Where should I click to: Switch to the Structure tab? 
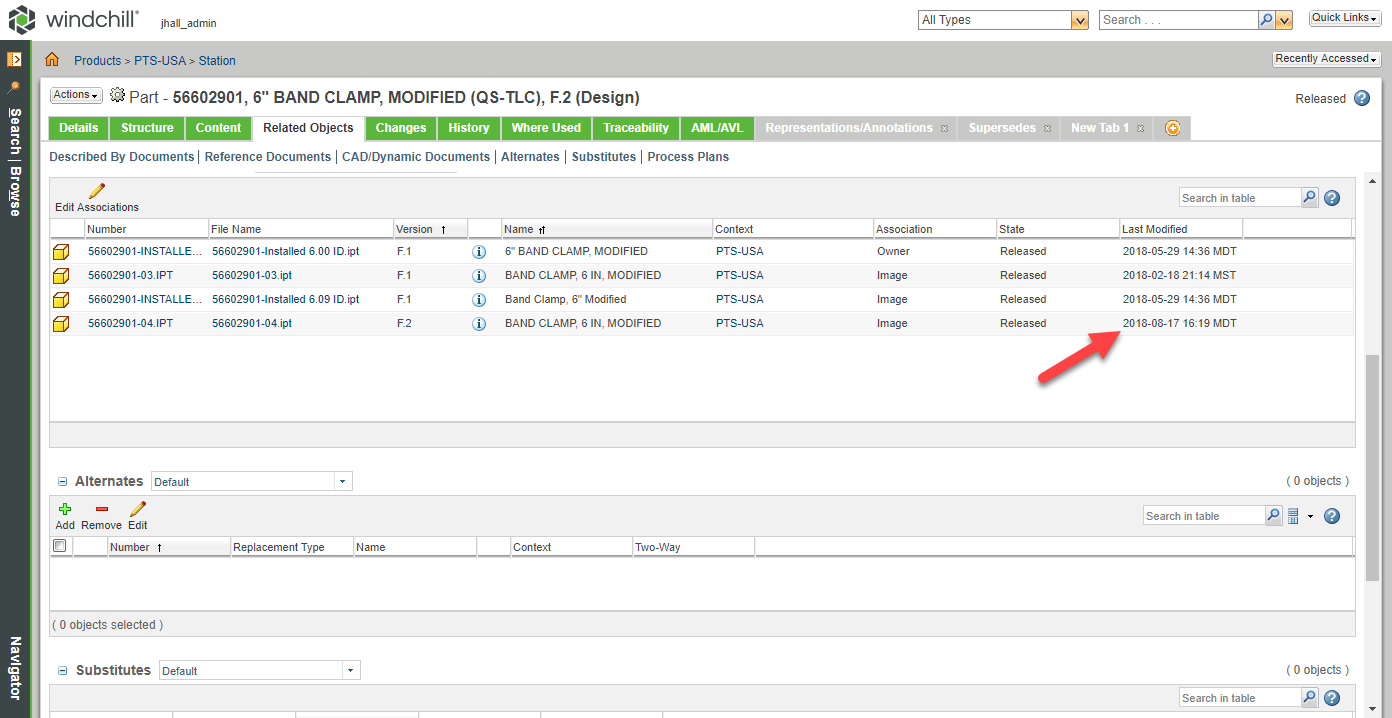pos(146,128)
